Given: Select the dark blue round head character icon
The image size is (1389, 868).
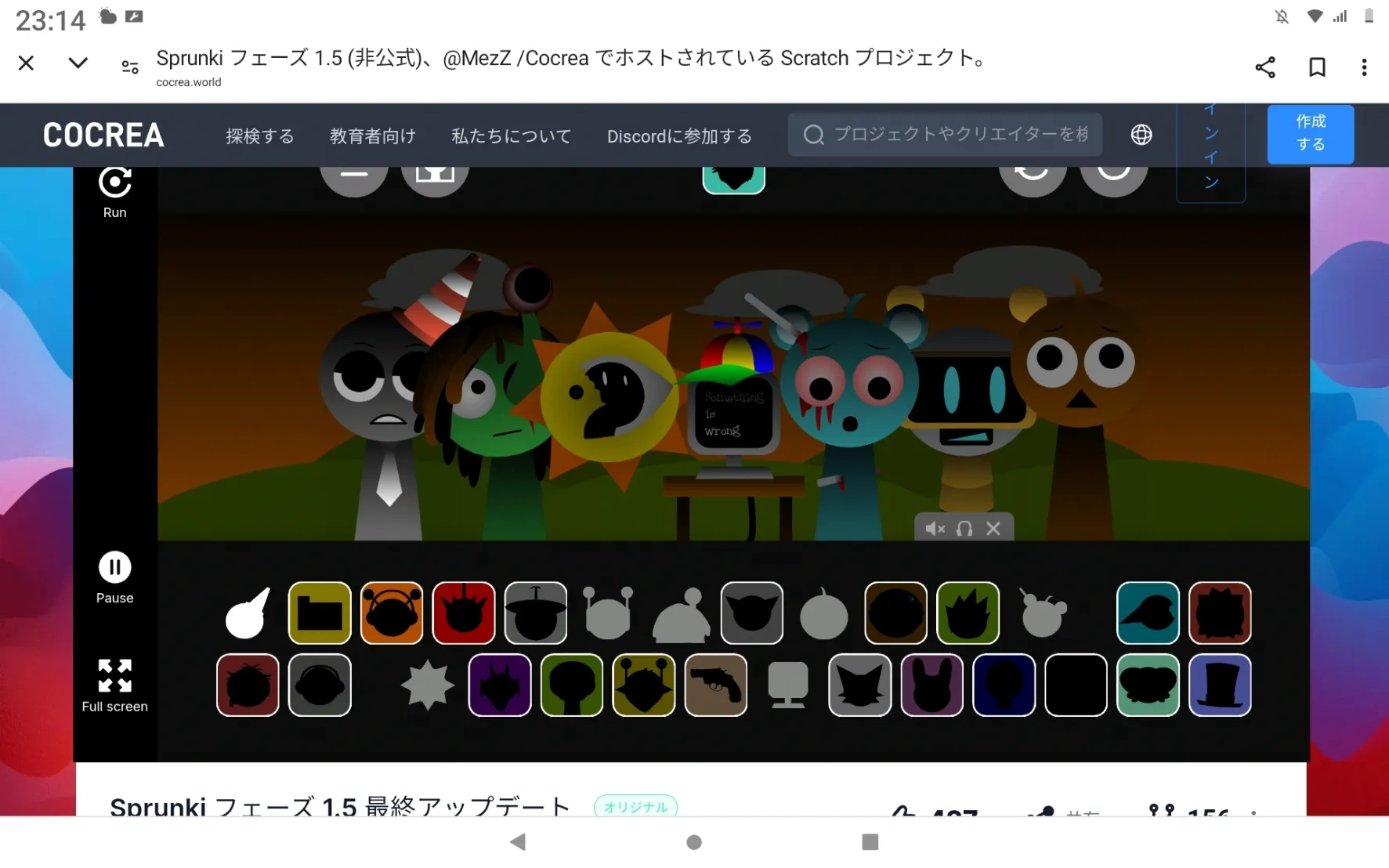Looking at the screenshot, I should pyautogui.click(x=1004, y=685).
